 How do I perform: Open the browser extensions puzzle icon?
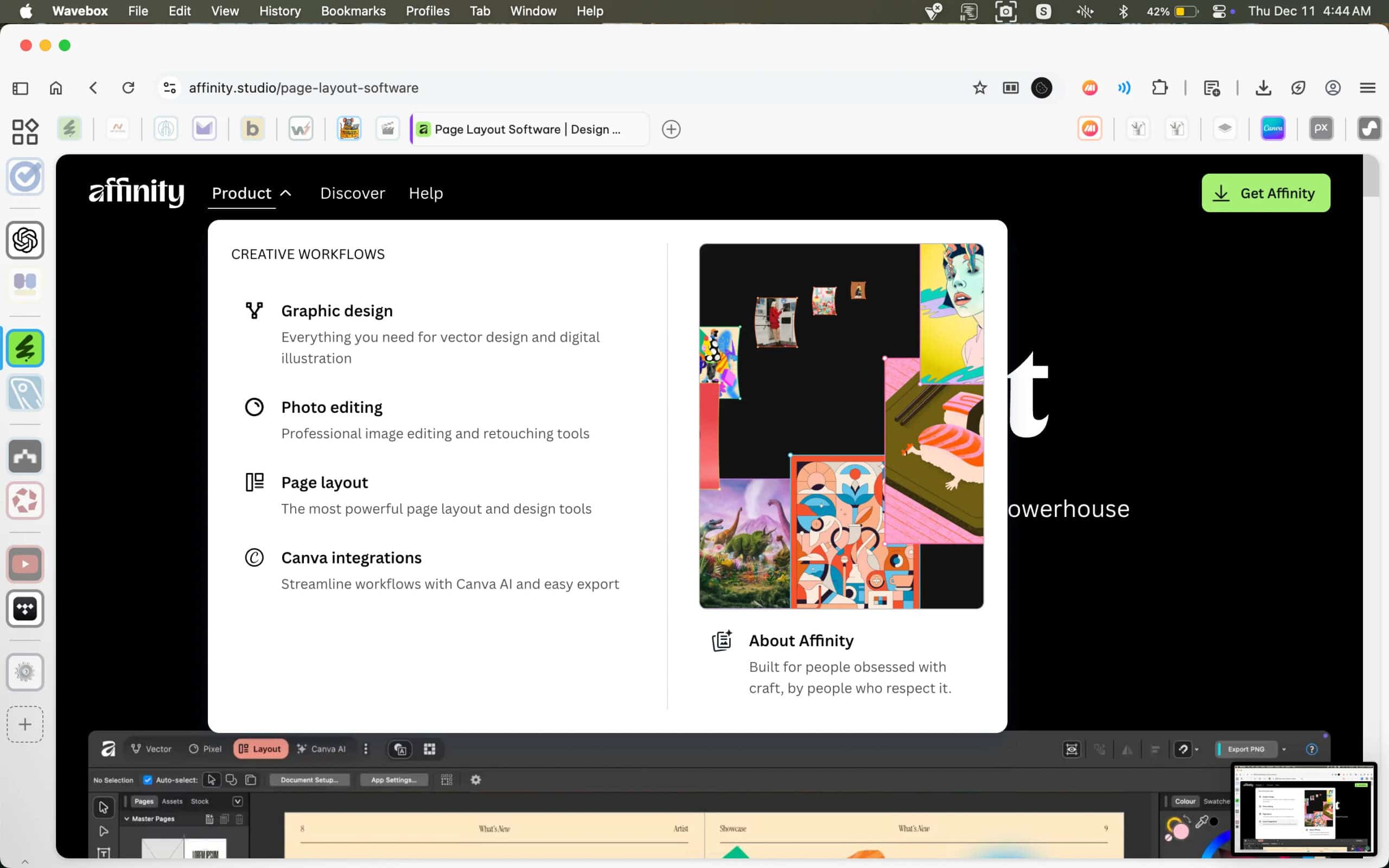click(x=1159, y=88)
